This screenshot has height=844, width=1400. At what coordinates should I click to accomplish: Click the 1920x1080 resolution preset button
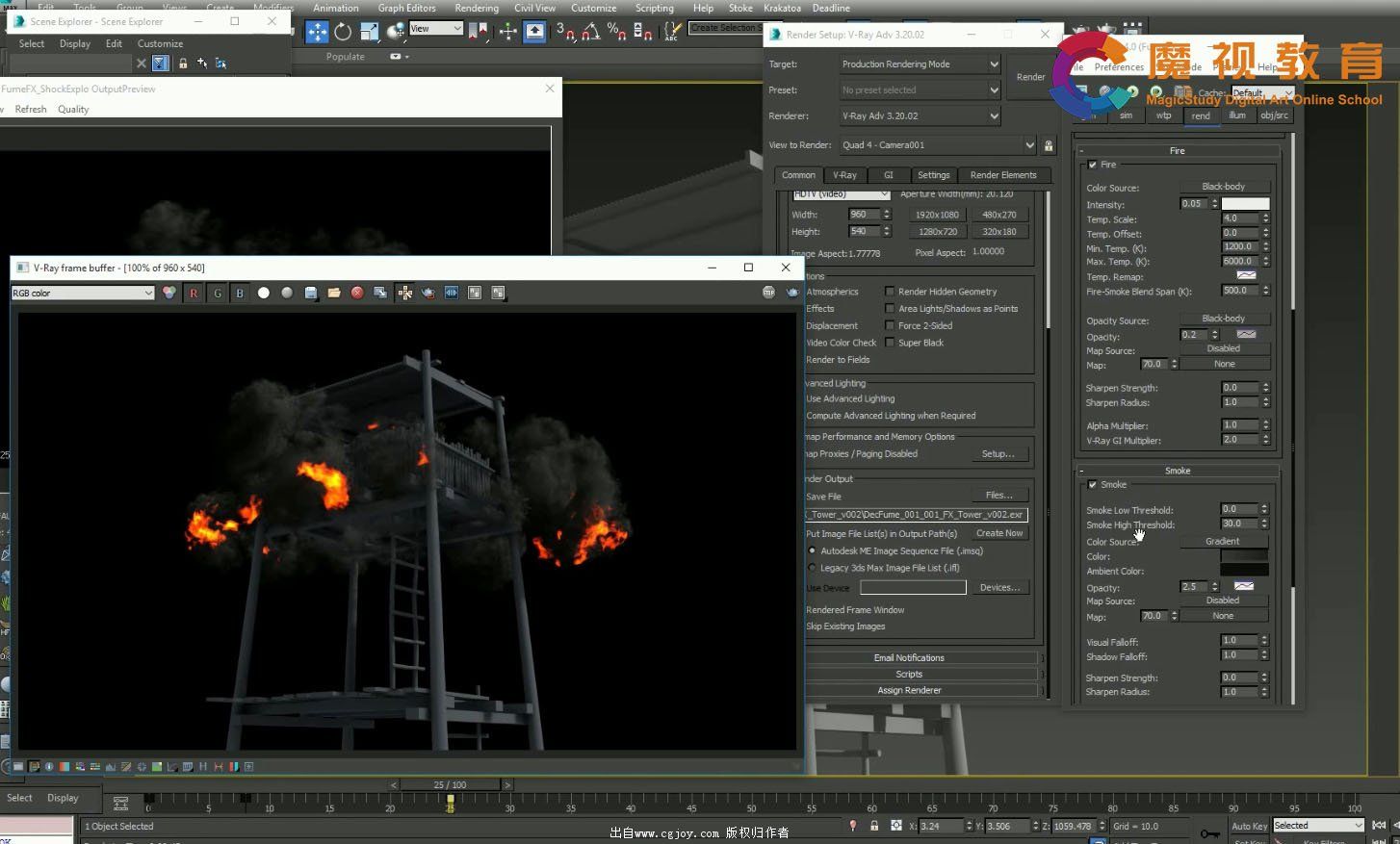tap(937, 216)
